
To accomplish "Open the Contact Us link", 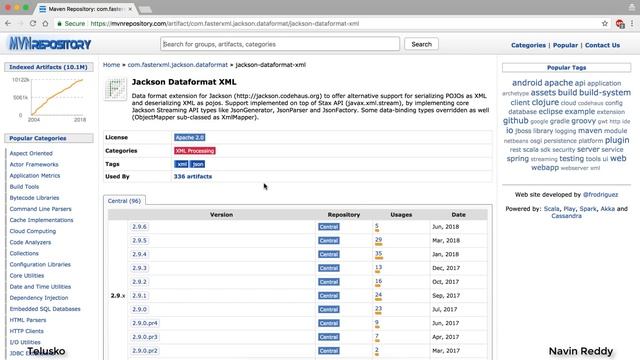I will pos(602,45).
